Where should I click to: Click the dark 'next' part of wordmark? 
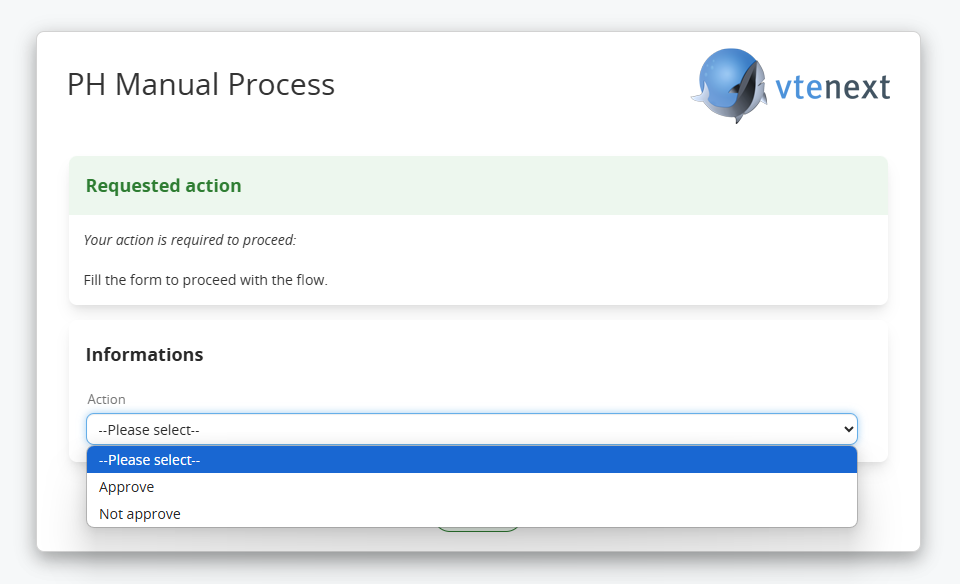tap(857, 87)
